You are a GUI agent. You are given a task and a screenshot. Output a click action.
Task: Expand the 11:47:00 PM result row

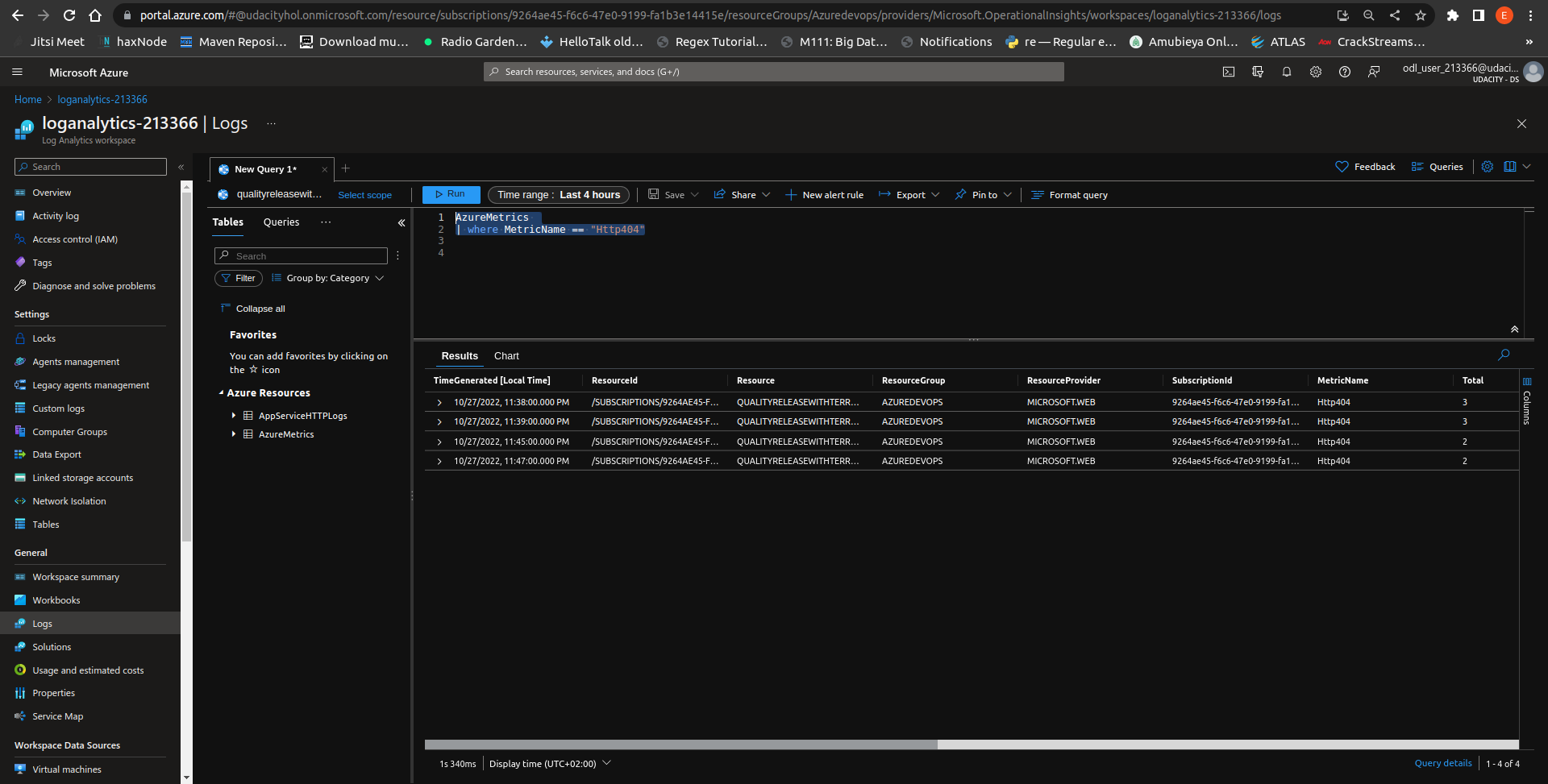coord(439,461)
